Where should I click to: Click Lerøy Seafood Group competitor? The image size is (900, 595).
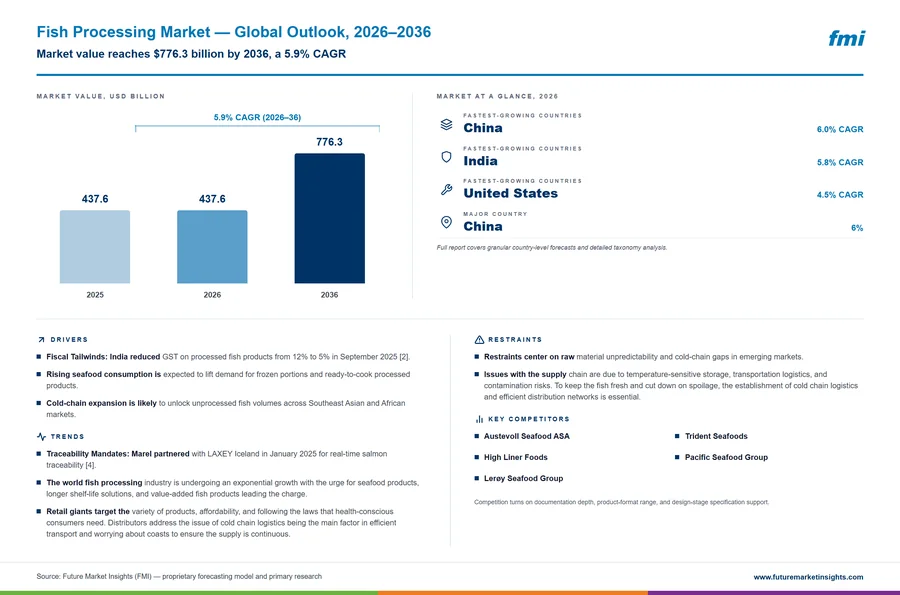click(523, 479)
